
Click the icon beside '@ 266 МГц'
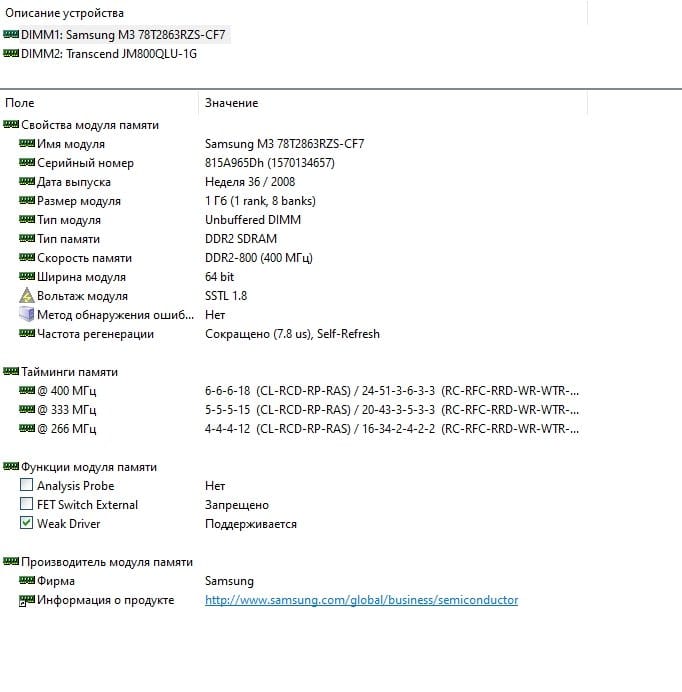click(x=27, y=428)
